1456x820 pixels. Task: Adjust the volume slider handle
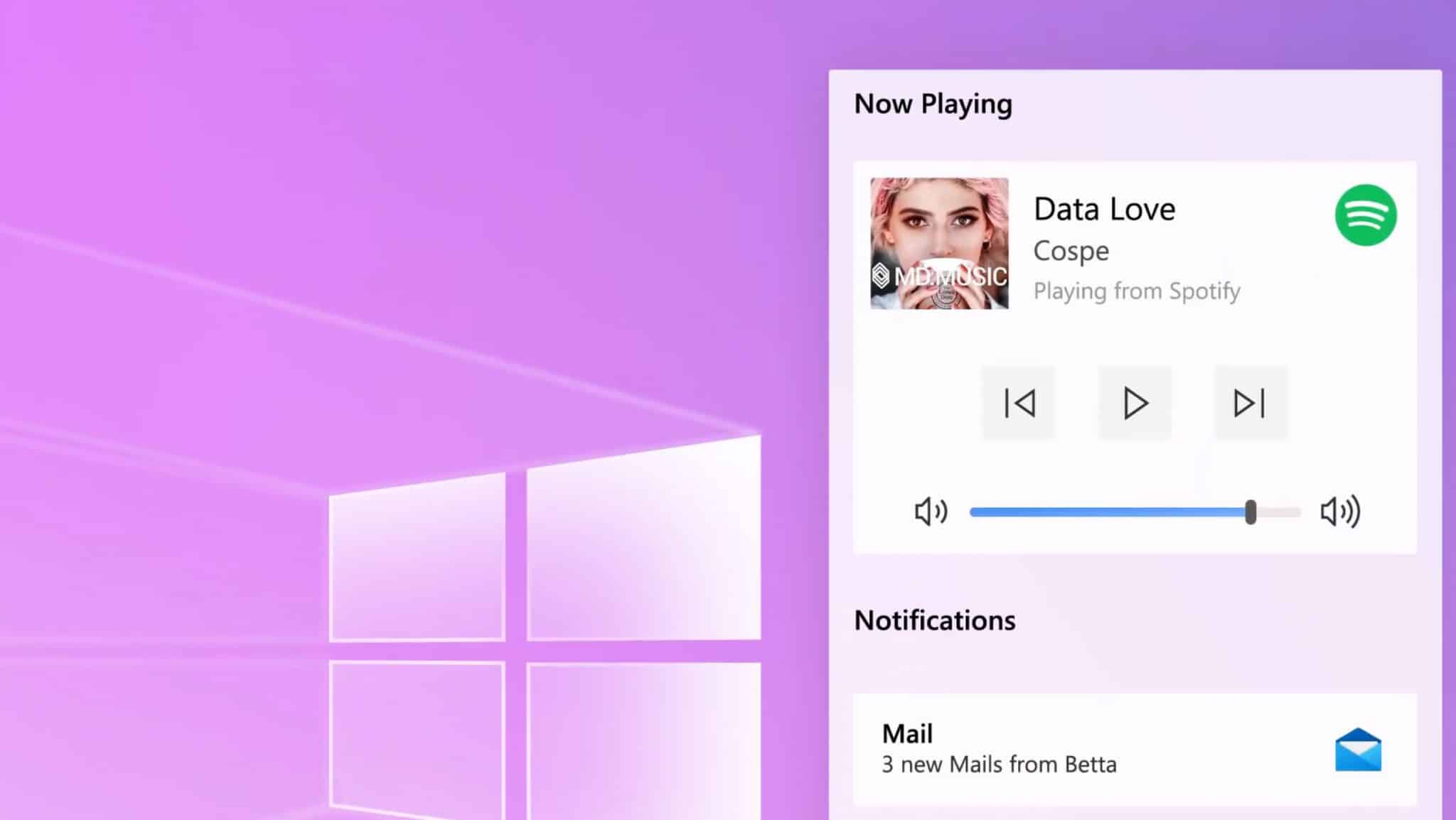[x=1250, y=511]
